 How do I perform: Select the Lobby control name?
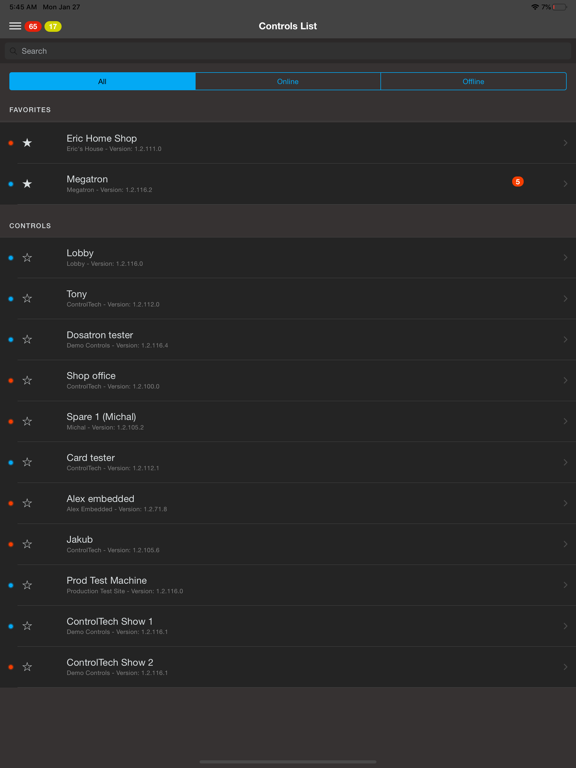(80, 253)
